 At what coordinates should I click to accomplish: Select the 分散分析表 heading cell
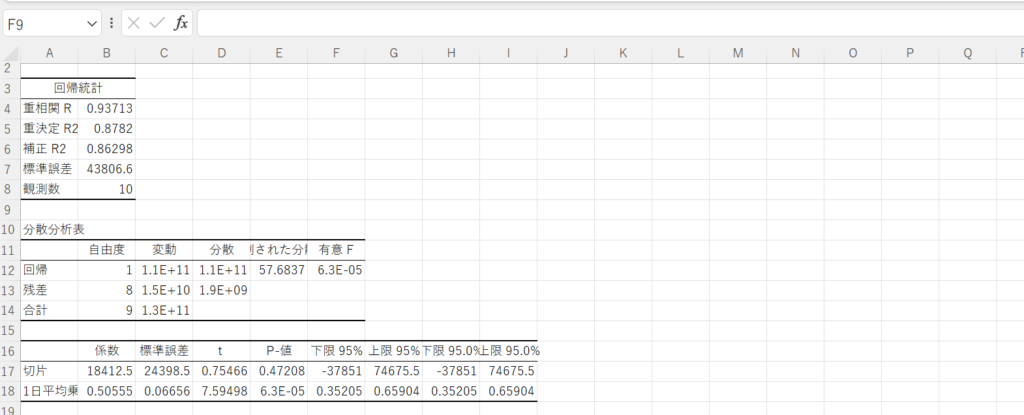click(x=49, y=229)
